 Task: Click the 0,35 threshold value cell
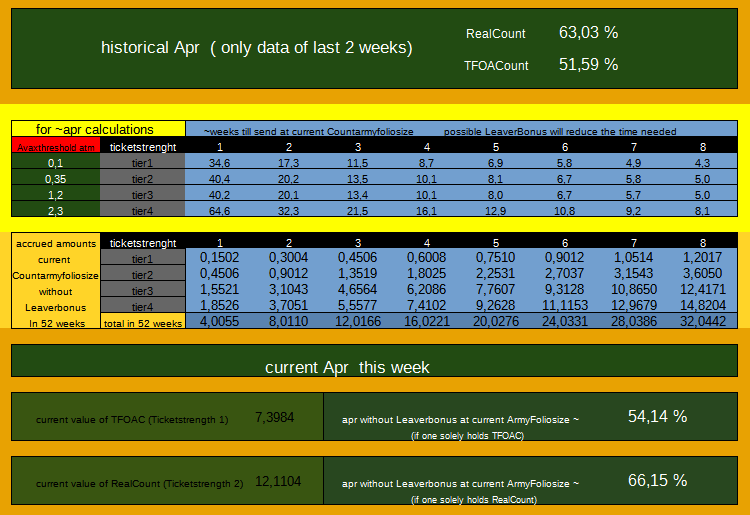point(55,178)
